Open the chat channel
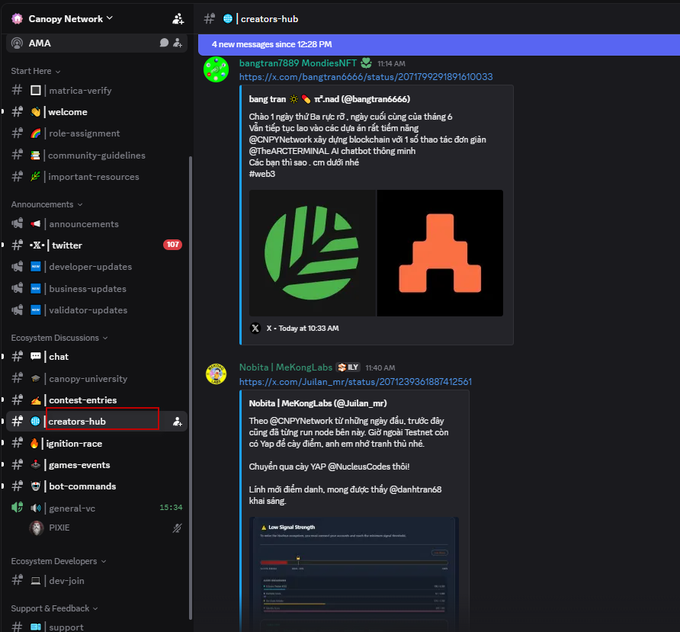The image size is (680, 632). point(96,357)
